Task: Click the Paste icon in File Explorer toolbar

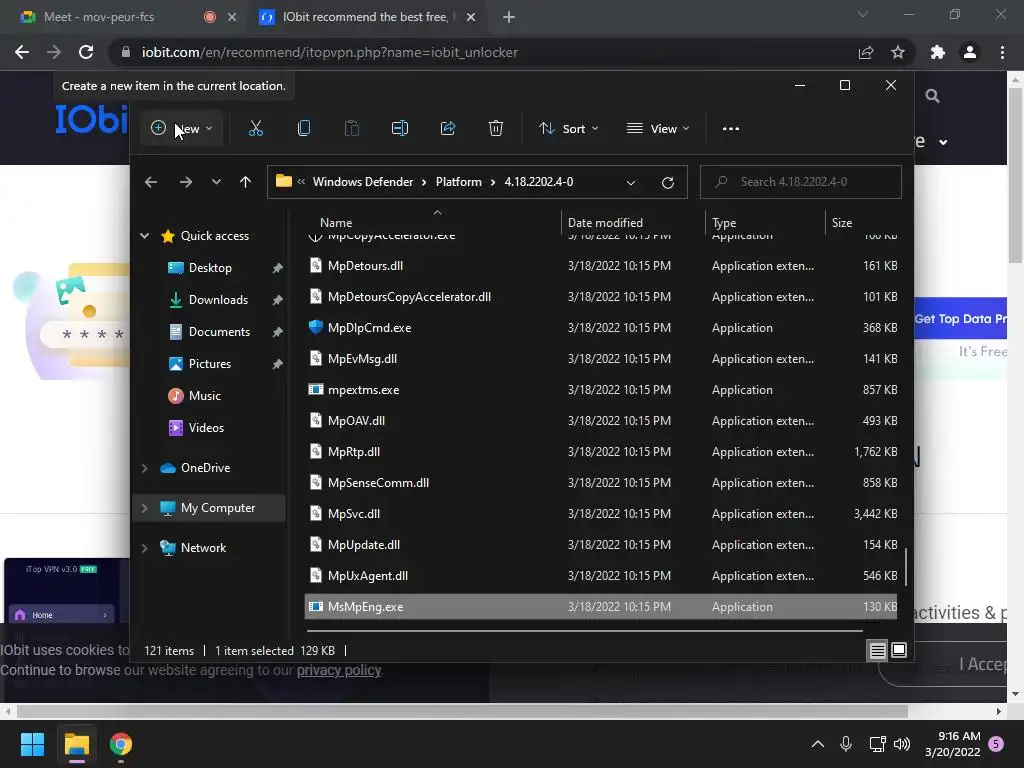Action: (x=351, y=129)
